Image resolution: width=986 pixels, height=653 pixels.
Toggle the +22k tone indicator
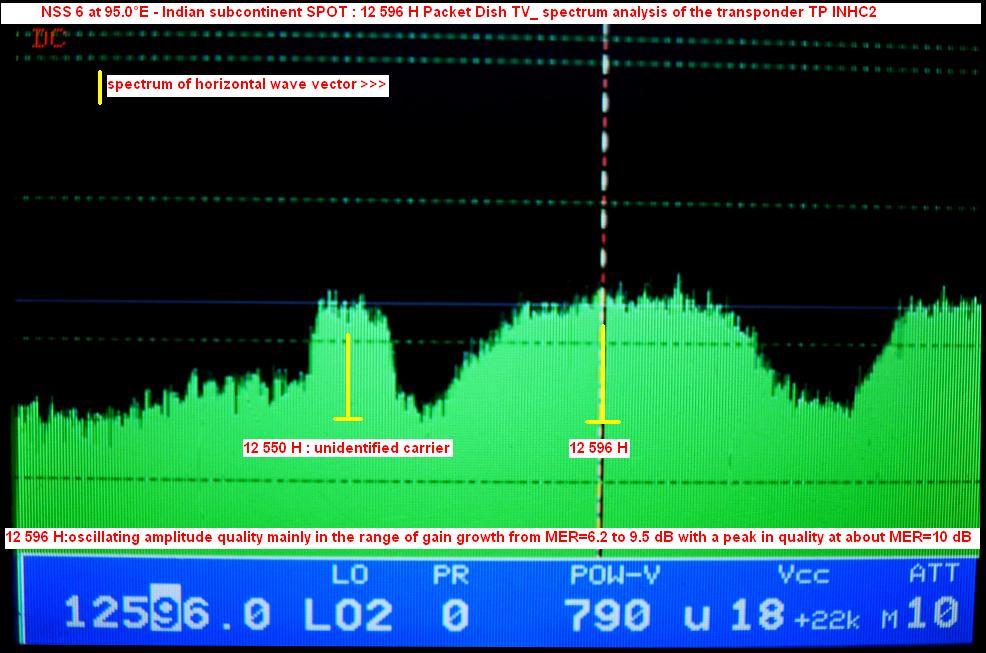[x=827, y=620]
